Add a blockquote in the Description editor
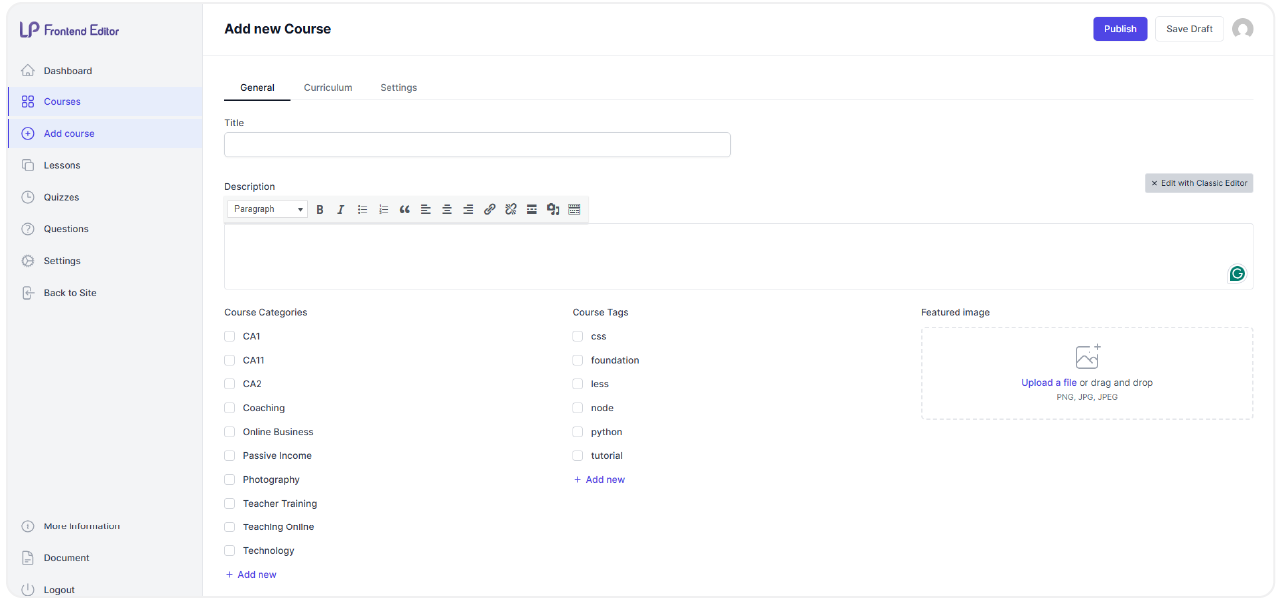Image resolution: width=1281 pixels, height=600 pixels. coord(404,209)
